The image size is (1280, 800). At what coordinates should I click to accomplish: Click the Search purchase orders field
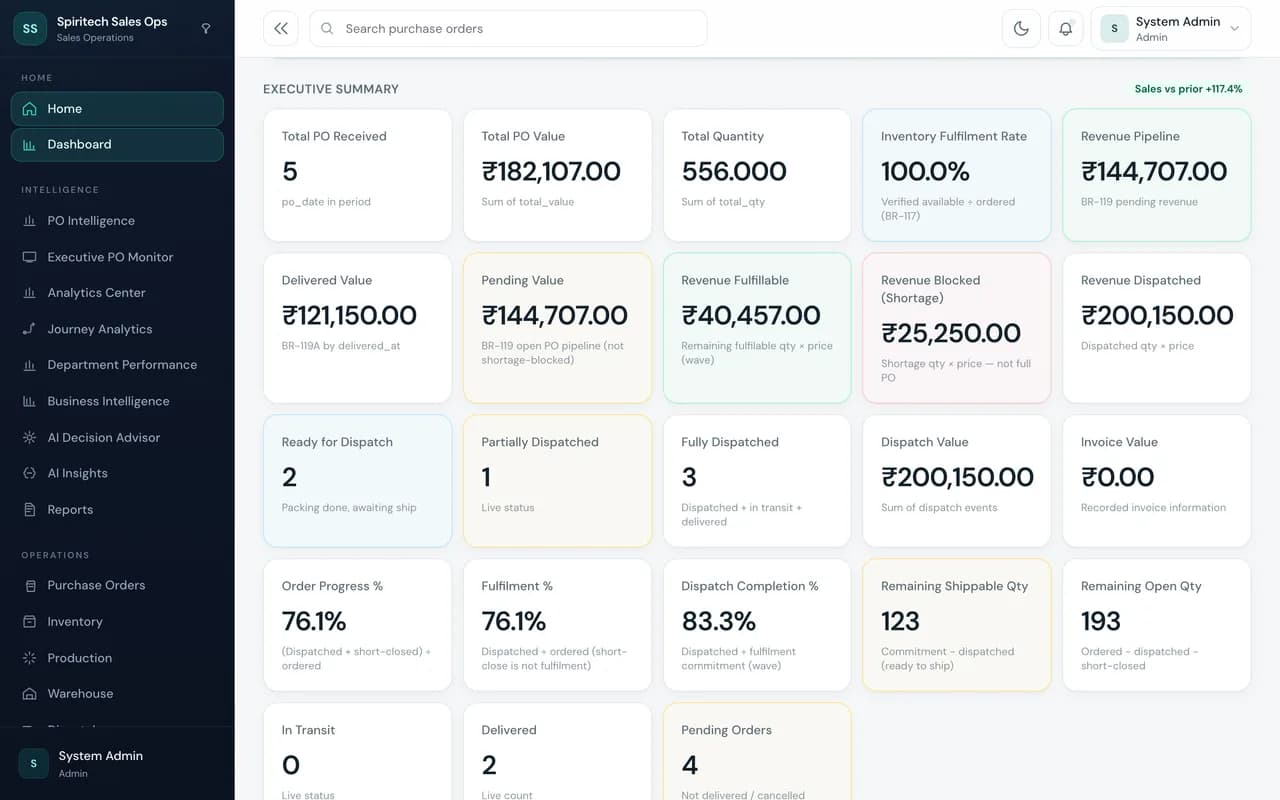pyautogui.click(x=508, y=29)
